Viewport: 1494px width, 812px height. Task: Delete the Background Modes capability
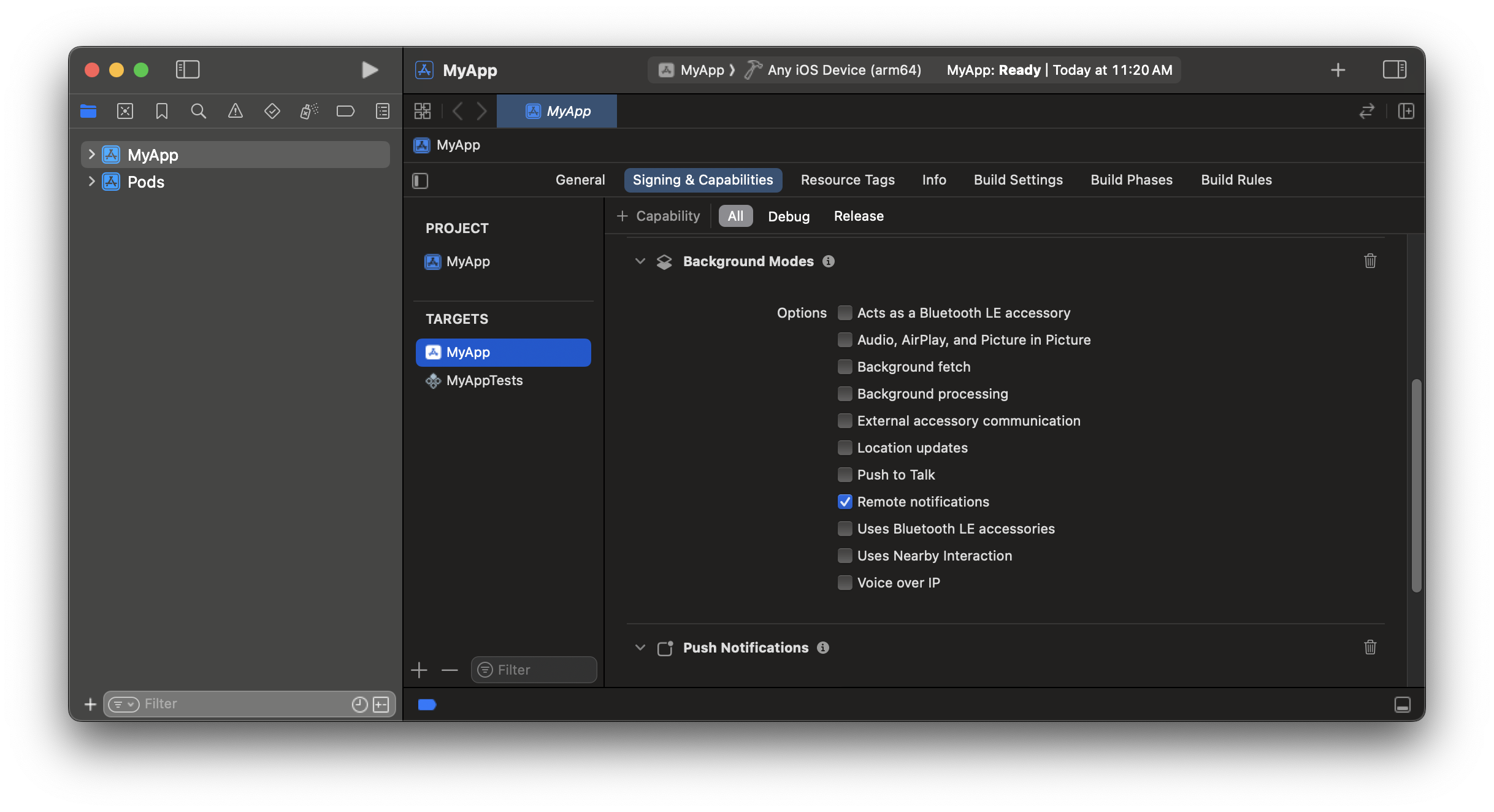[x=1370, y=261]
